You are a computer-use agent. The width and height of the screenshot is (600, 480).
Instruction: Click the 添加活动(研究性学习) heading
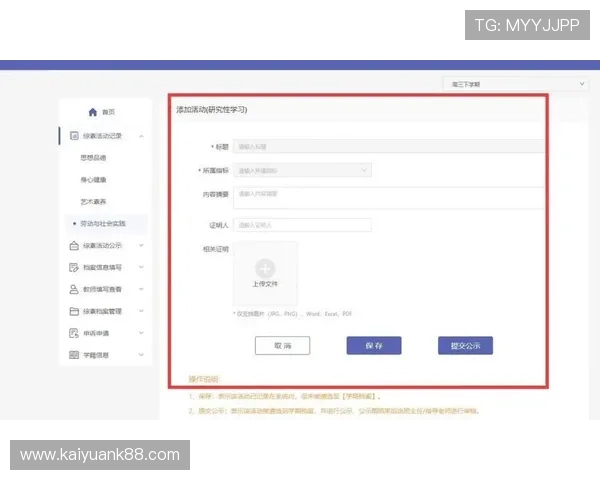(212, 110)
